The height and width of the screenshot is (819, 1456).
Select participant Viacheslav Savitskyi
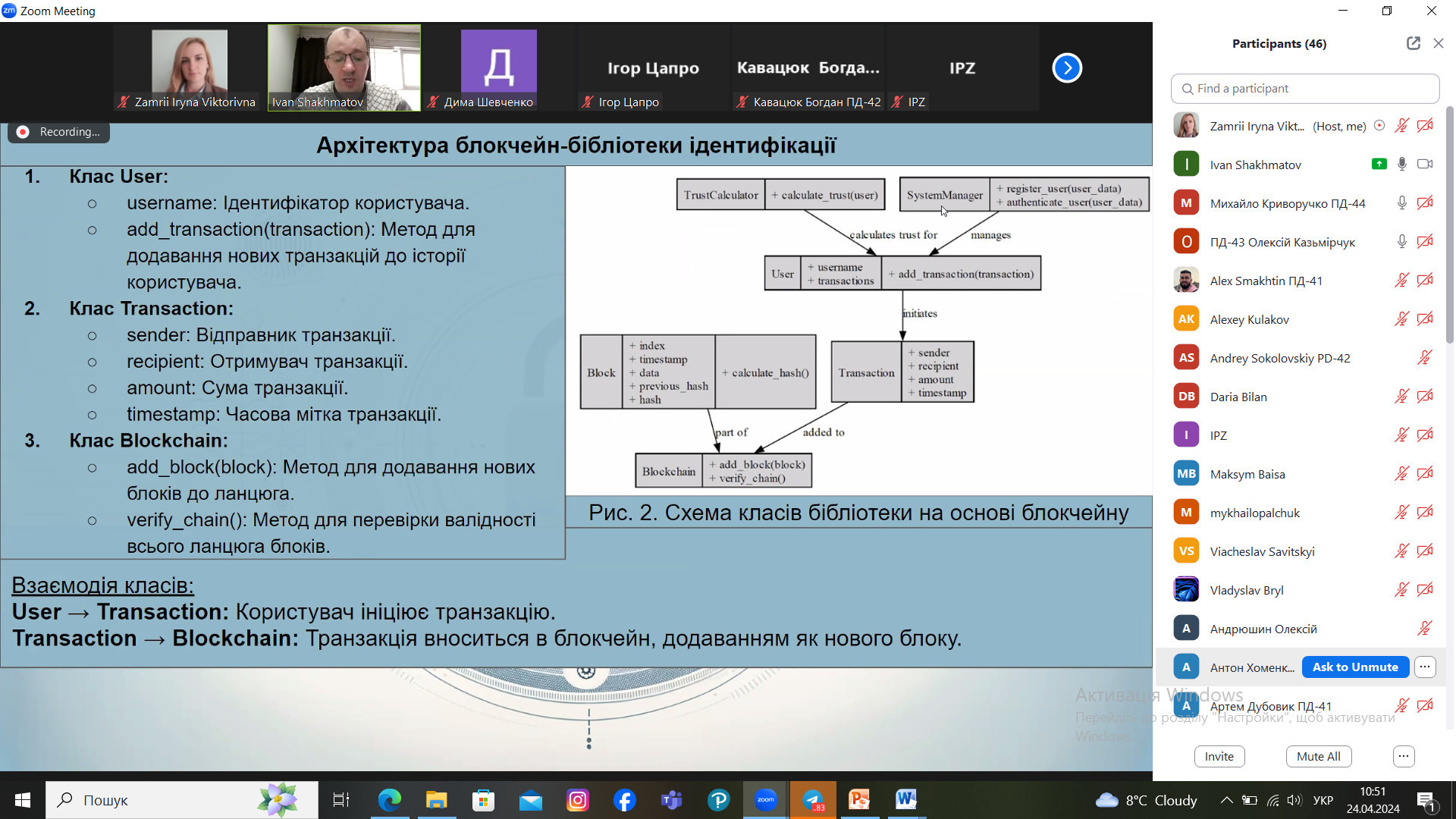click(x=1301, y=551)
